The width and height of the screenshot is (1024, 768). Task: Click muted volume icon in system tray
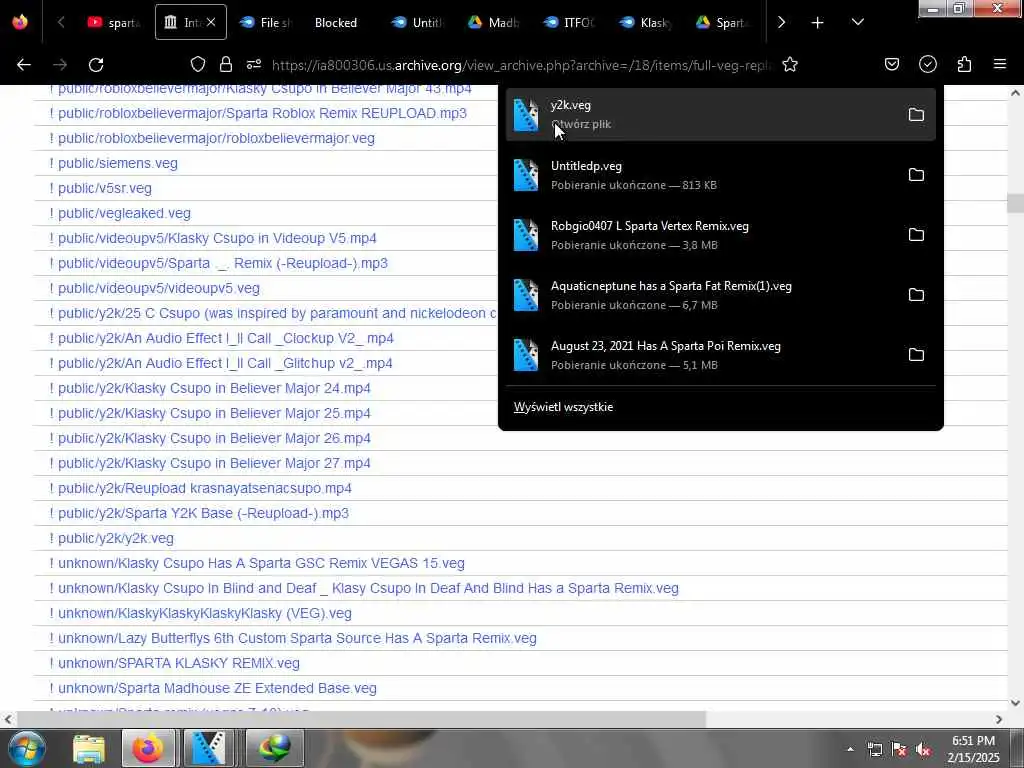[x=923, y=750]
